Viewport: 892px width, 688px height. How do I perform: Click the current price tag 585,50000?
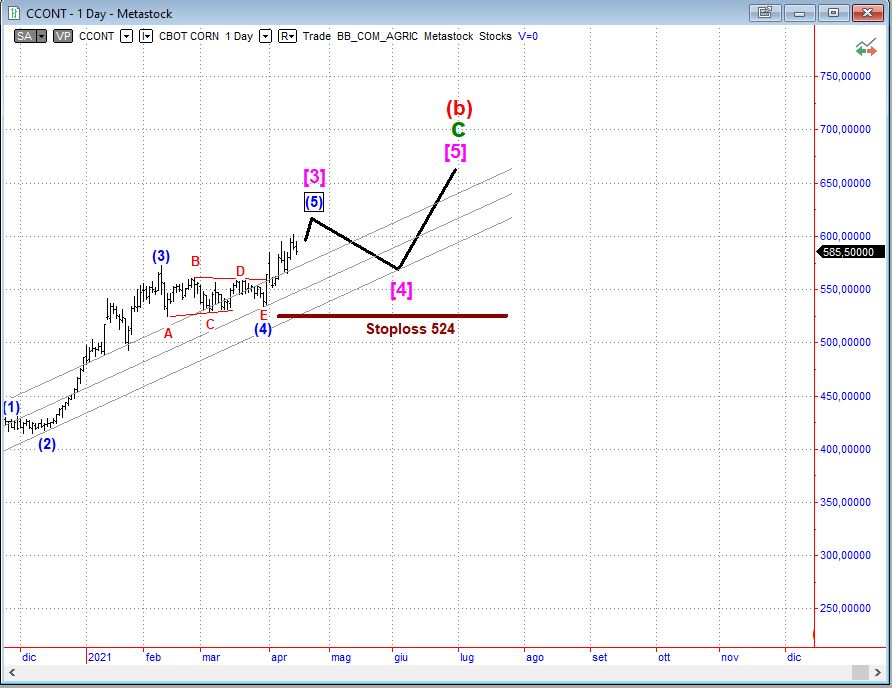[849, 252]
